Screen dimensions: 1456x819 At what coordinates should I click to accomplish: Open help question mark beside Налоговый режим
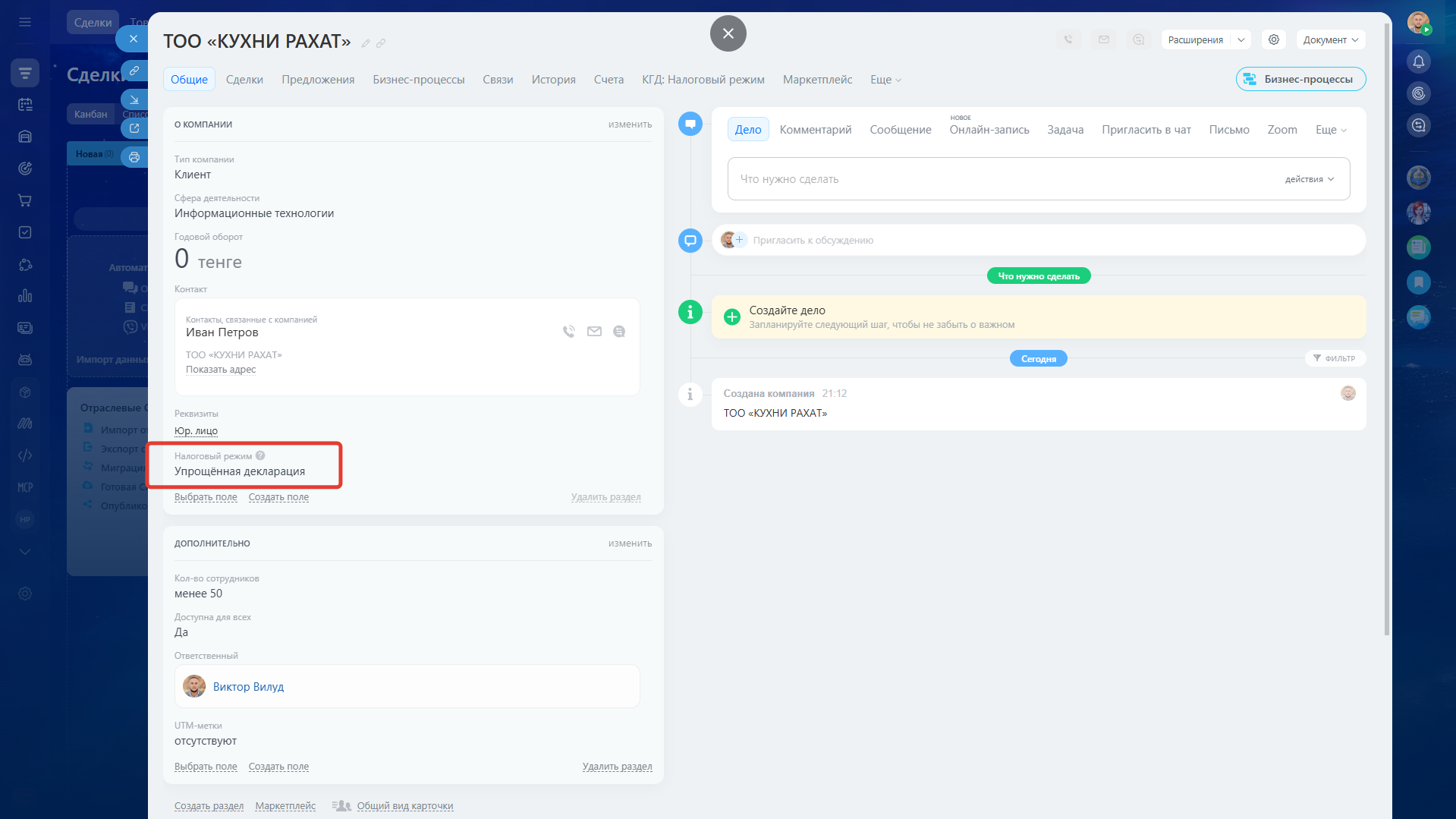pos(260,456)
